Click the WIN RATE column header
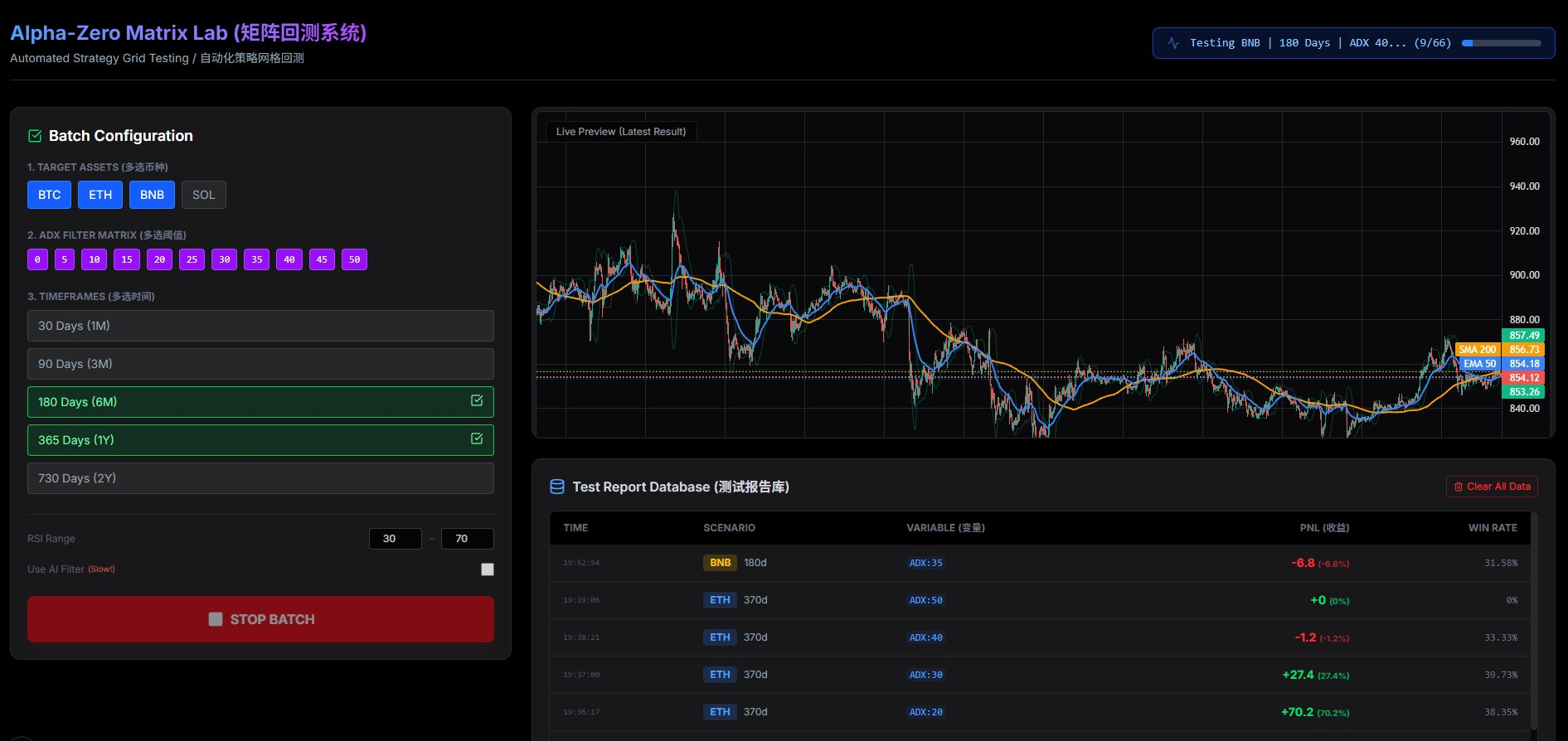 [1492, 528]
